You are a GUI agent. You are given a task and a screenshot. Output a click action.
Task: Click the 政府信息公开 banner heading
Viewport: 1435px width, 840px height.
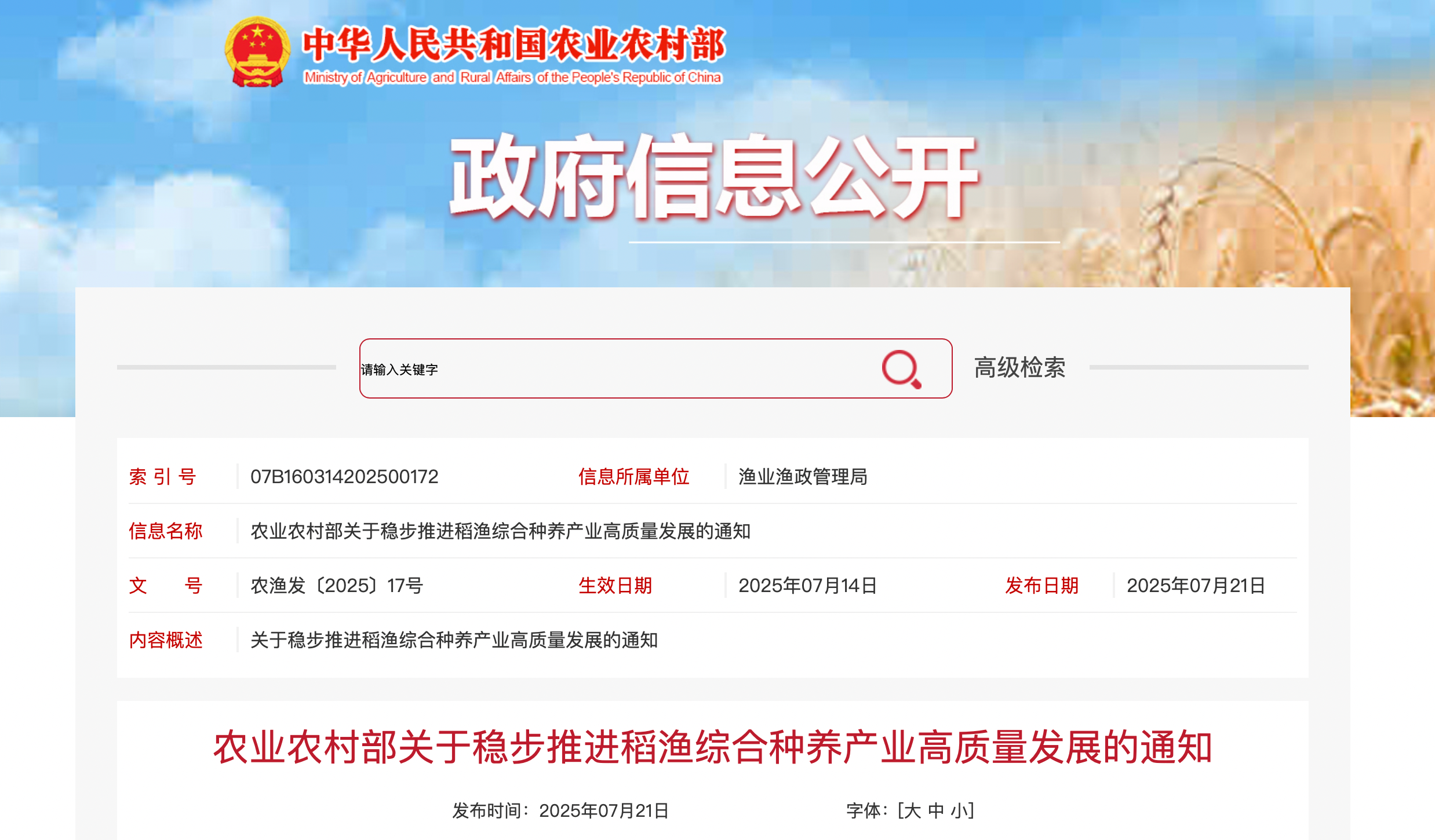pos(714,177)
